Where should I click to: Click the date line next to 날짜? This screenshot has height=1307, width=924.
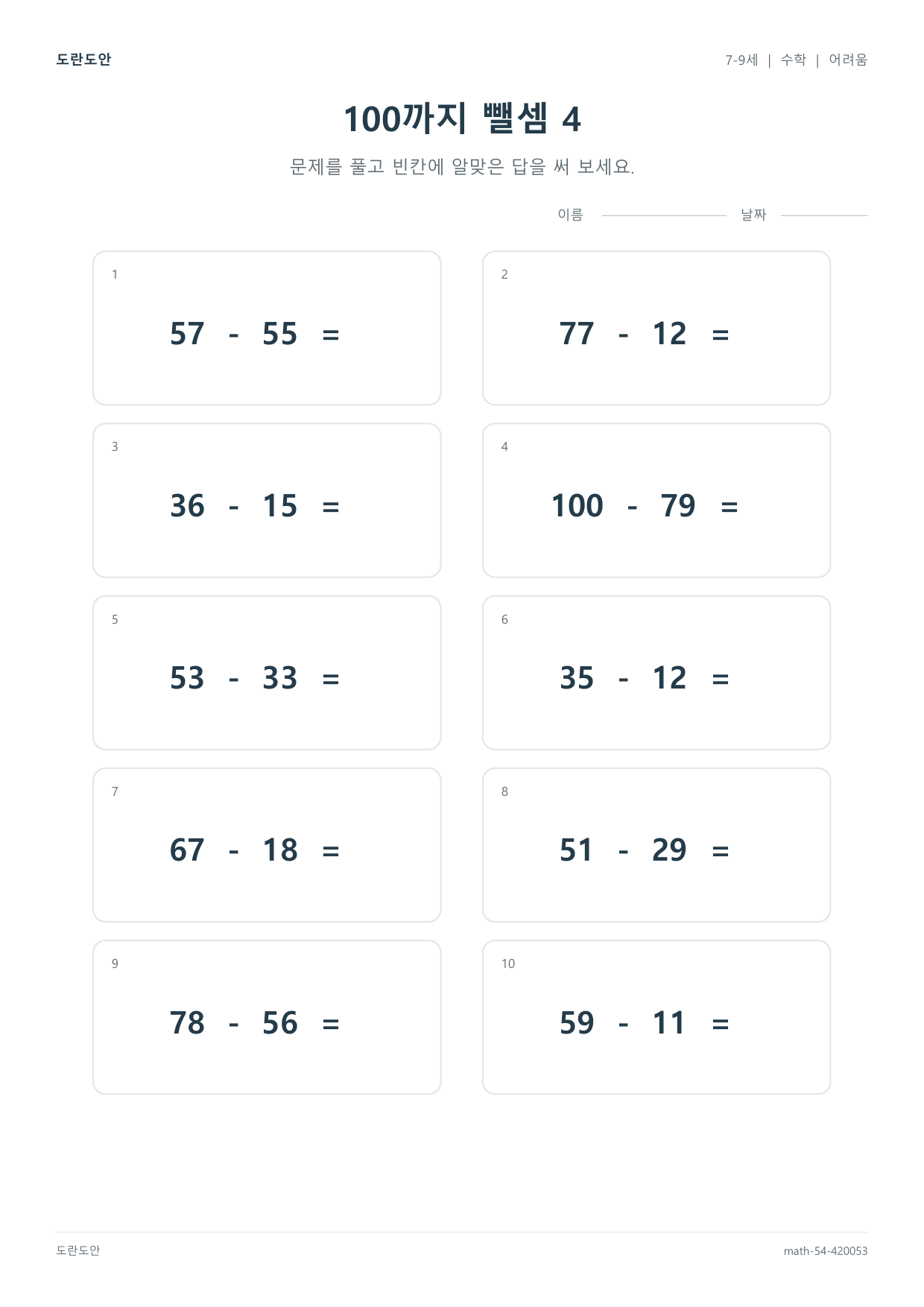[x=824, y=215]
